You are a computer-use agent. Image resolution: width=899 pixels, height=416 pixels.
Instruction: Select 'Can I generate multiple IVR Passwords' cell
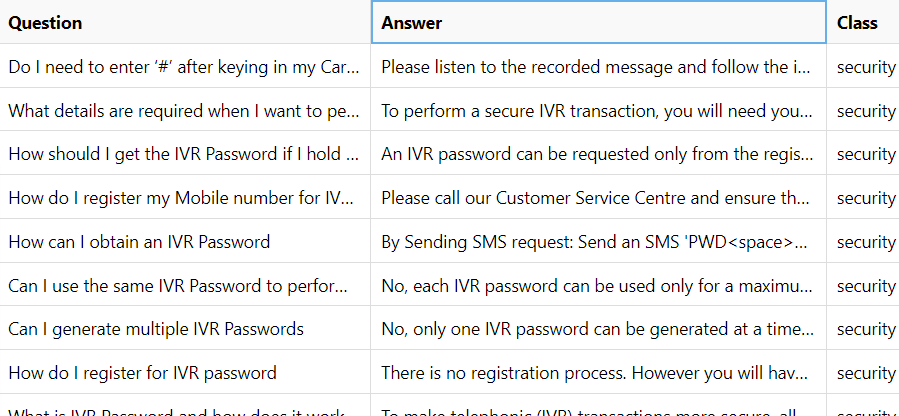(185, 328)
